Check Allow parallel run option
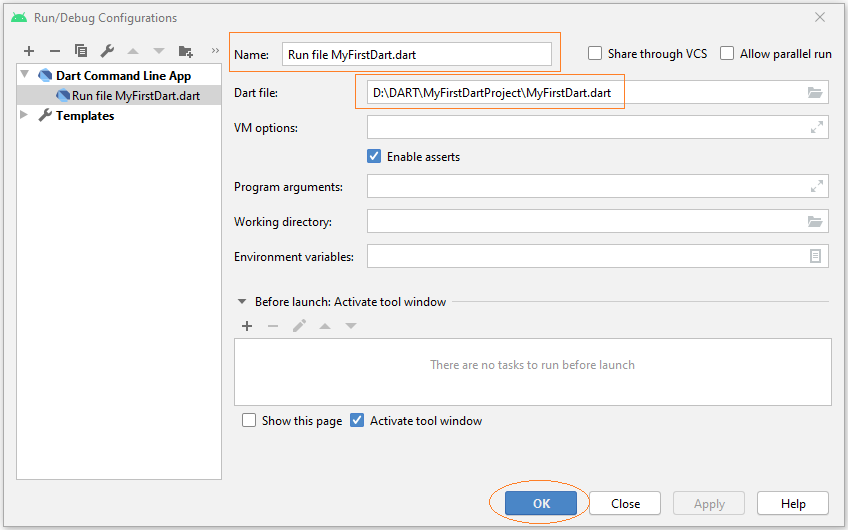The image size is (848, 530). pos(727,54)
